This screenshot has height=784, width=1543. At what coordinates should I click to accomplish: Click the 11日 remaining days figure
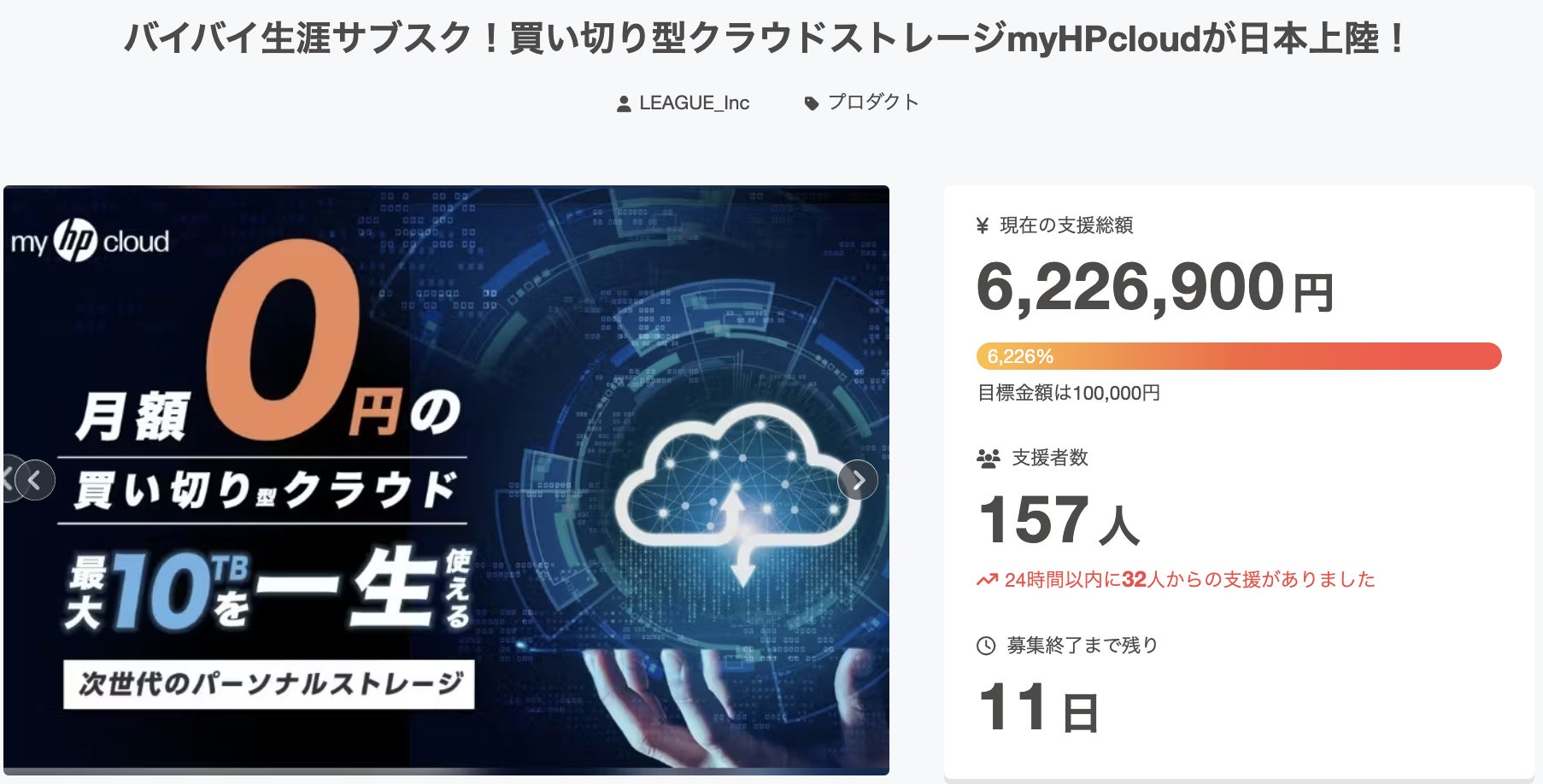click(x=1038, y=708)
